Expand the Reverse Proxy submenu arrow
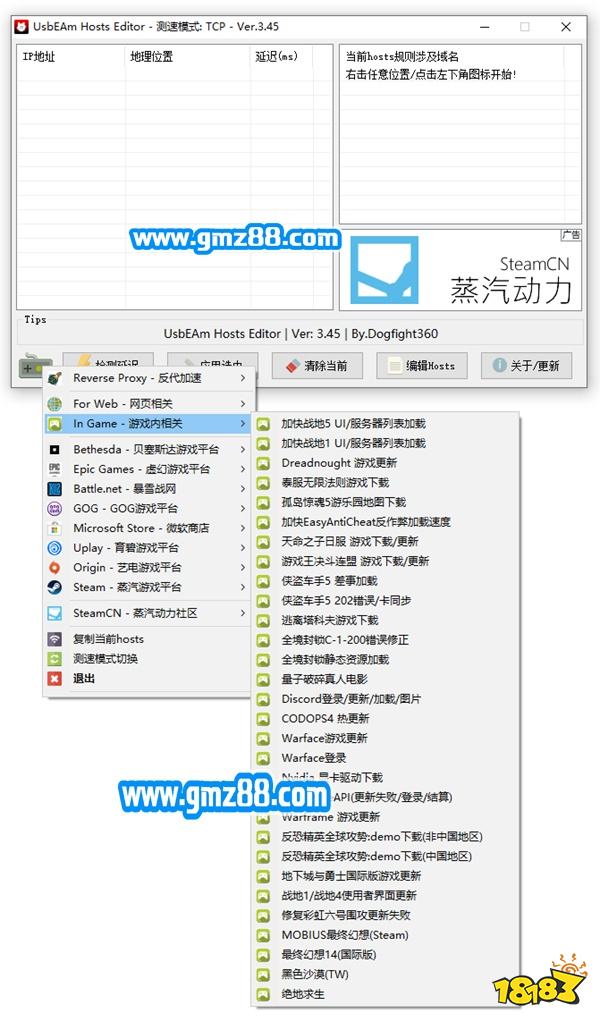600x1022 pixels. point(242,378)
